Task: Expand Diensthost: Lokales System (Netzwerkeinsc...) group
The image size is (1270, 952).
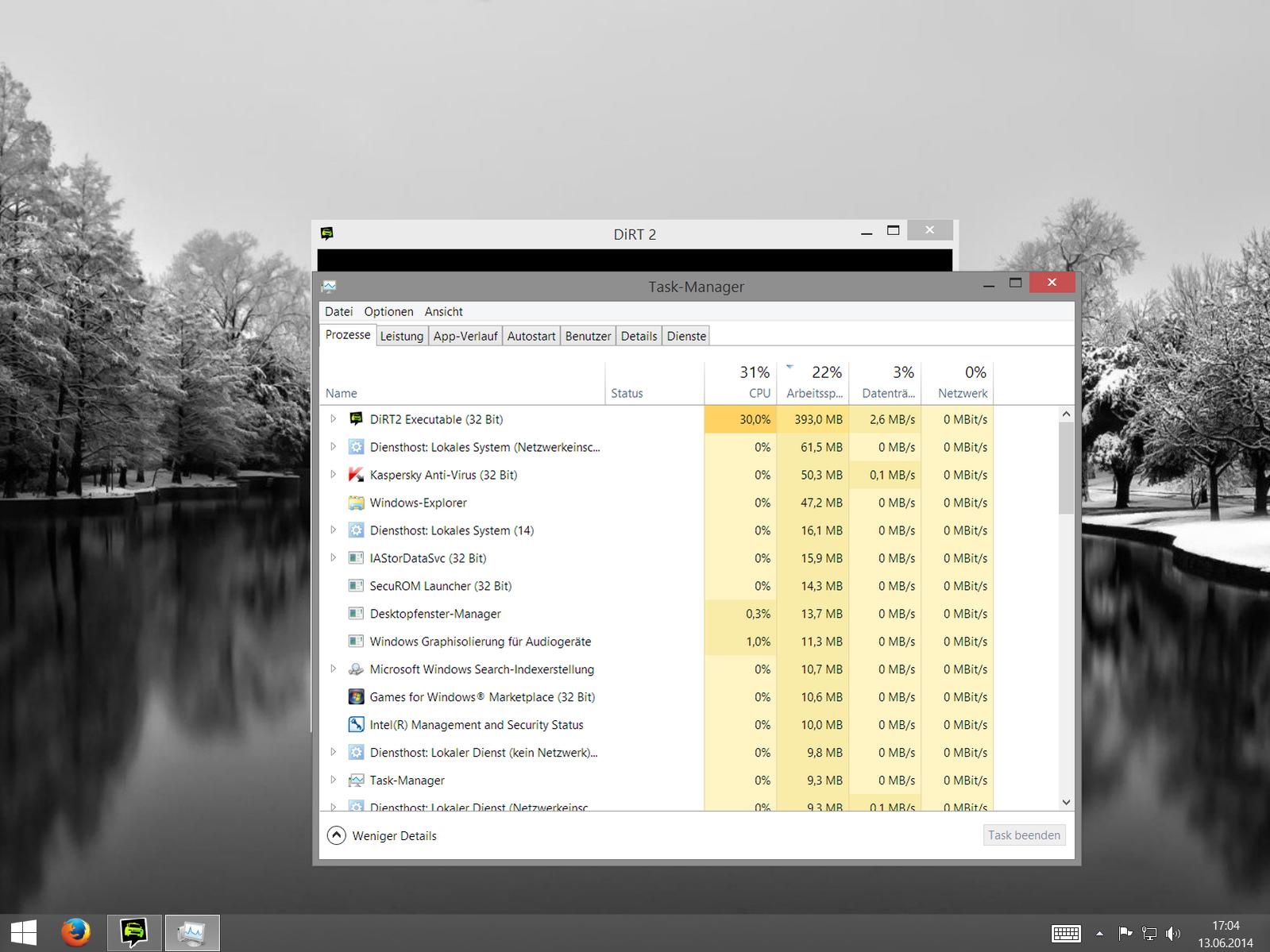Action: coord(334,446)
